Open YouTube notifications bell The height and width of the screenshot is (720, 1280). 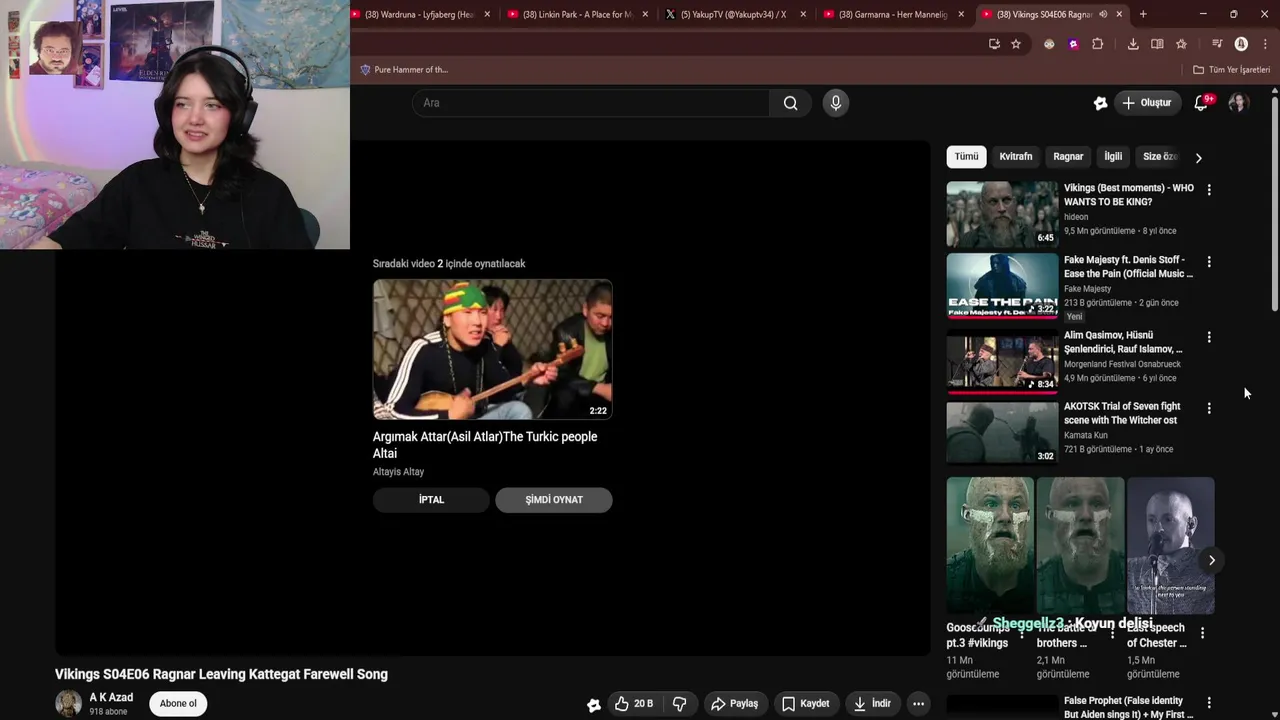pos(1202,103)
